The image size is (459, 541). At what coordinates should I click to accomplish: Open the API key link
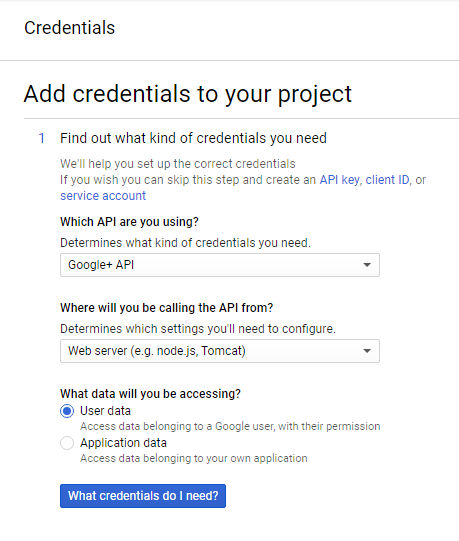click(x=340, y=180)
